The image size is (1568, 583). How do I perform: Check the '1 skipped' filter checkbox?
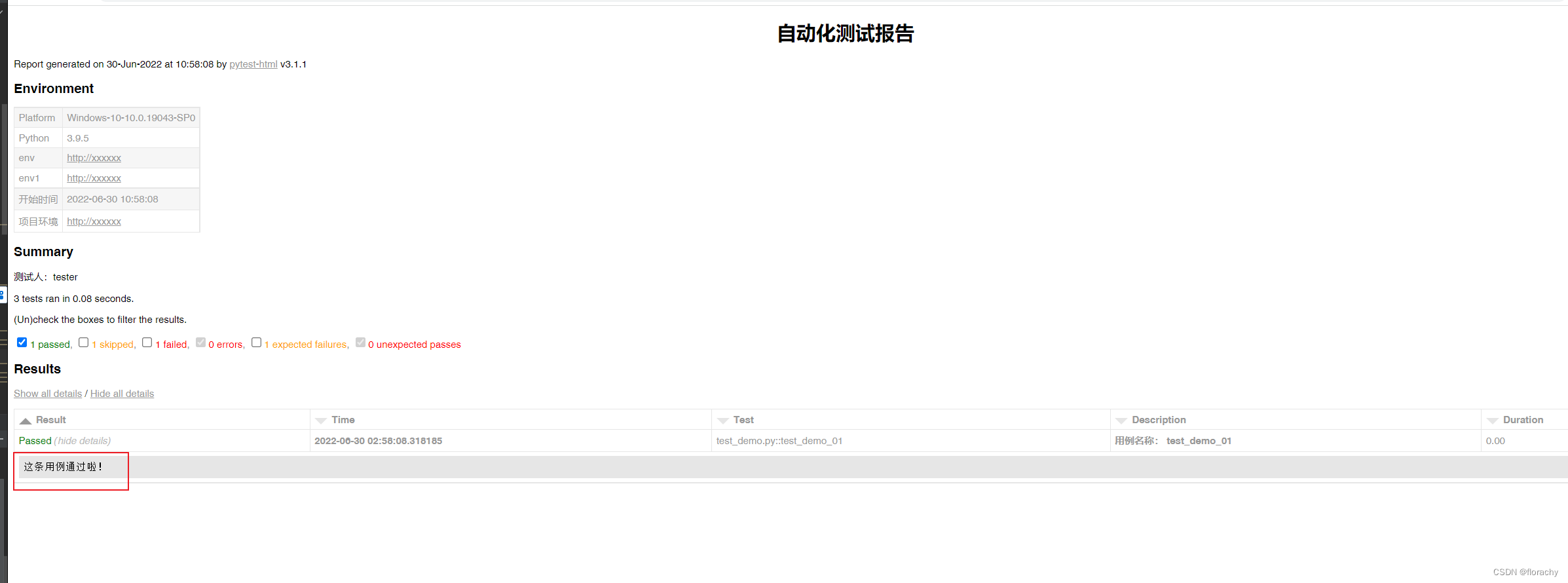coord(84,343)
